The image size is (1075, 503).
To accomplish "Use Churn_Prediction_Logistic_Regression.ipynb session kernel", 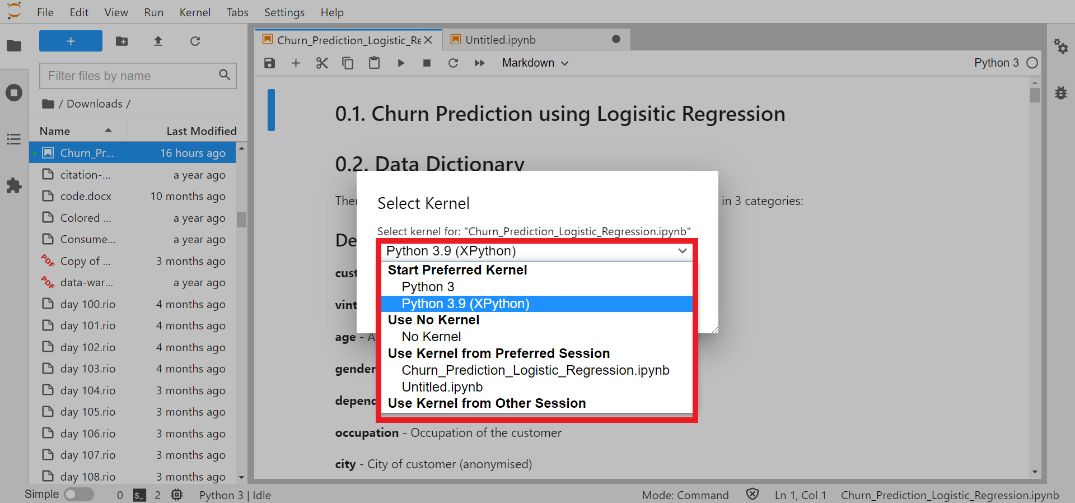I will click(535, 371).
